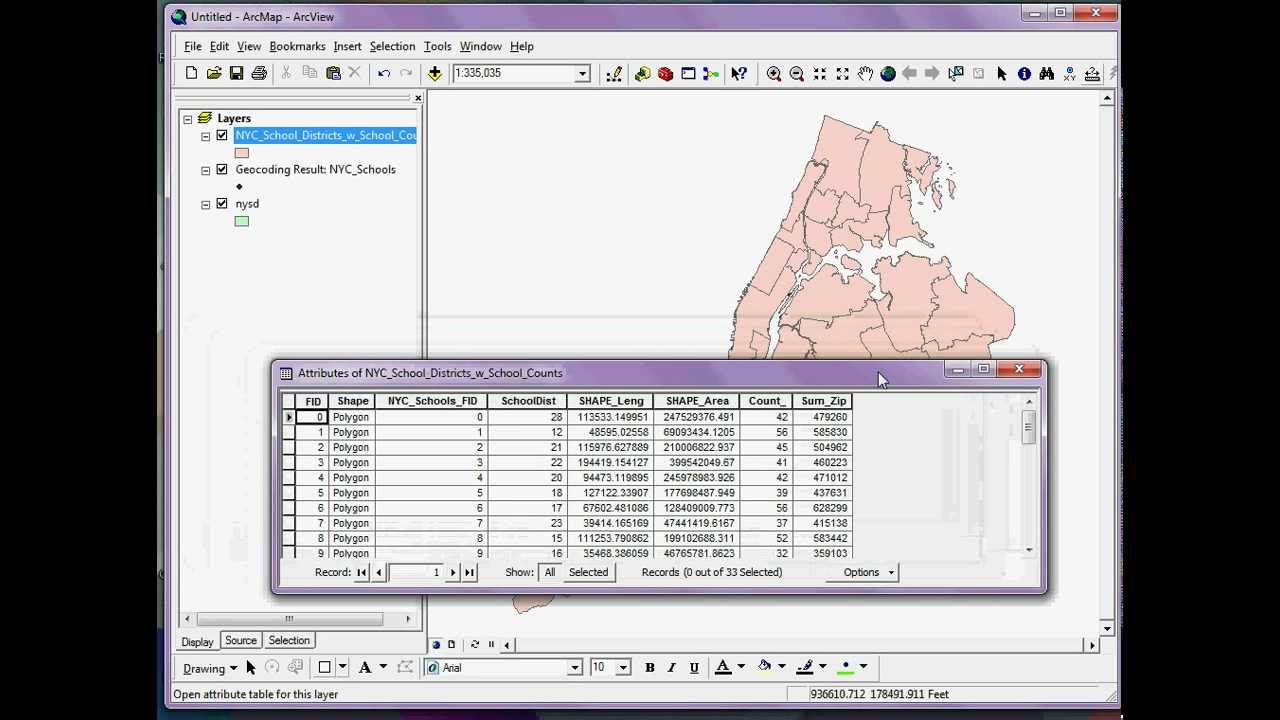Select the Add Data icon
Image resolution: width=1280 pixels, height=720 pixels.
point(434,73)
